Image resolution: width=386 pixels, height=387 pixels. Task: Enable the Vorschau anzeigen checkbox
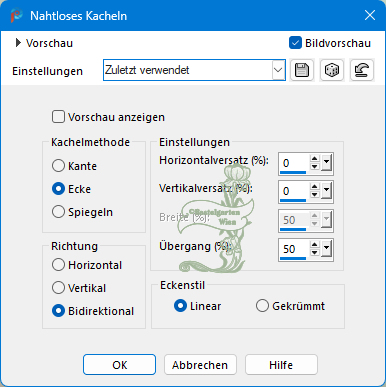click(x=58, y=117)
